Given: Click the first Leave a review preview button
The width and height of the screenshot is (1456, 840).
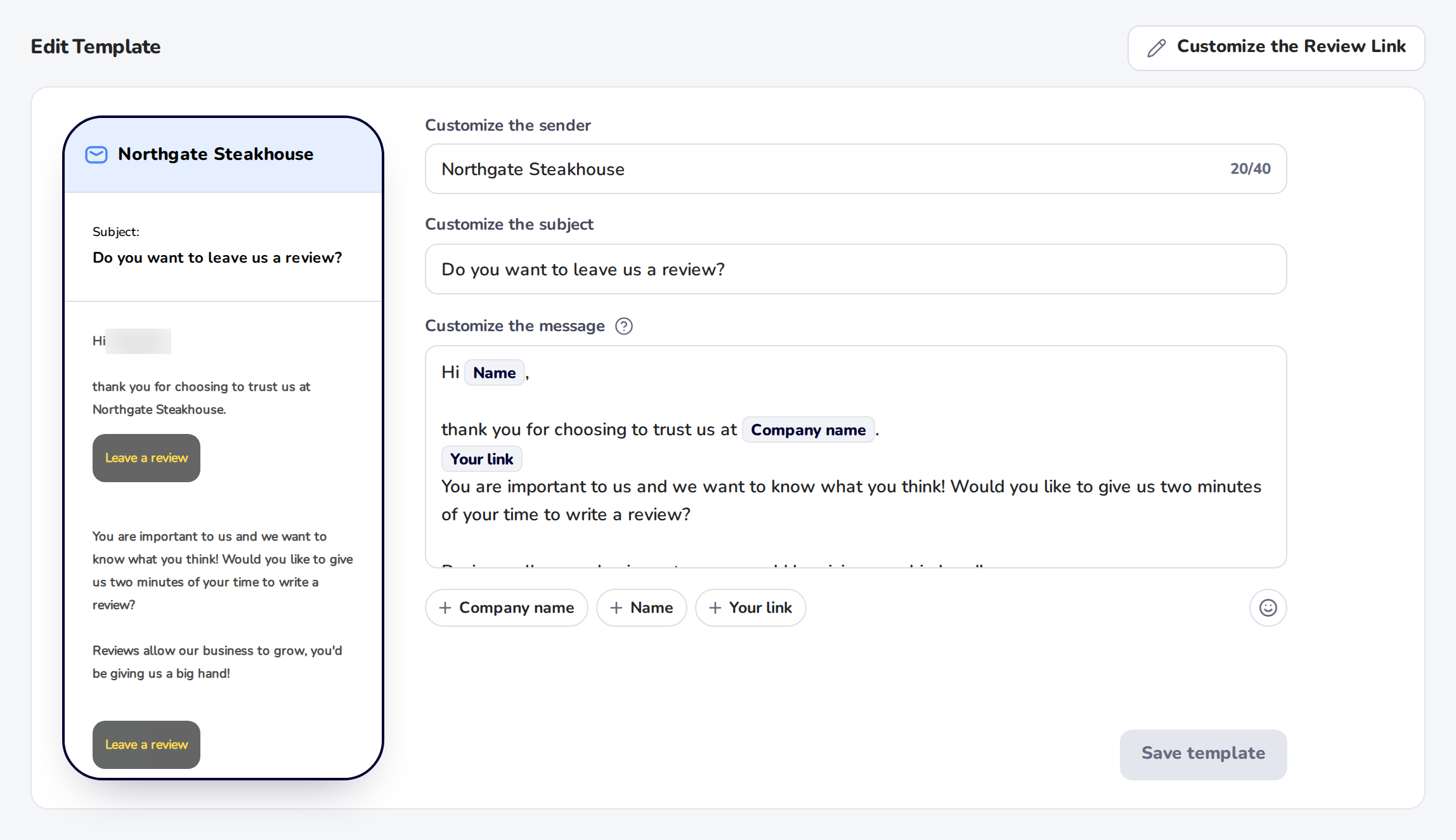Looking at the screenshot, I should tap(146, 458).
